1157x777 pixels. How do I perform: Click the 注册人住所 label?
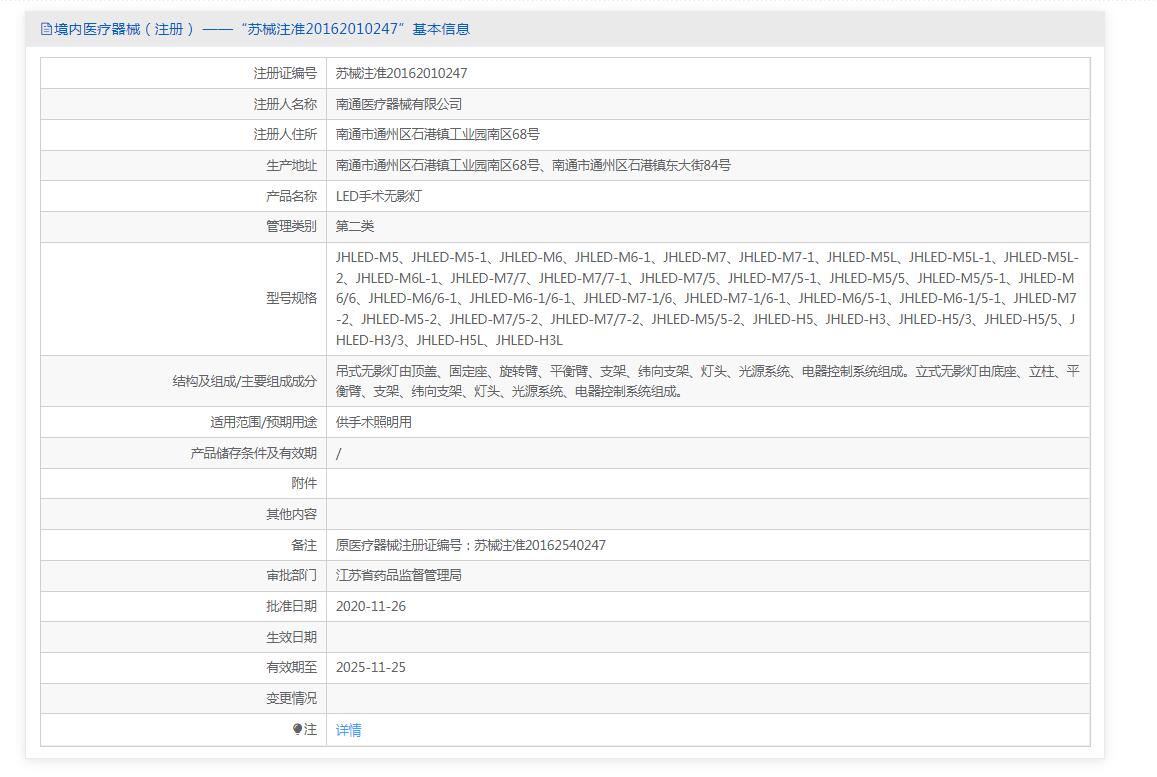[x=285, y=134]
